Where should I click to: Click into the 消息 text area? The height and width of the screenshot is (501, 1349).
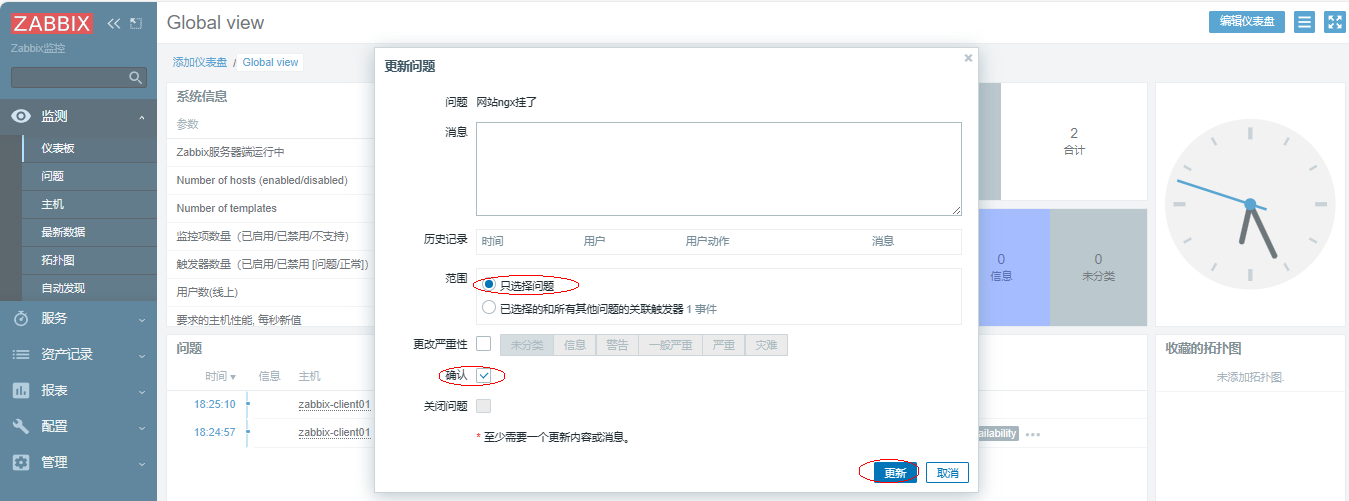click(x=718, y=168)
